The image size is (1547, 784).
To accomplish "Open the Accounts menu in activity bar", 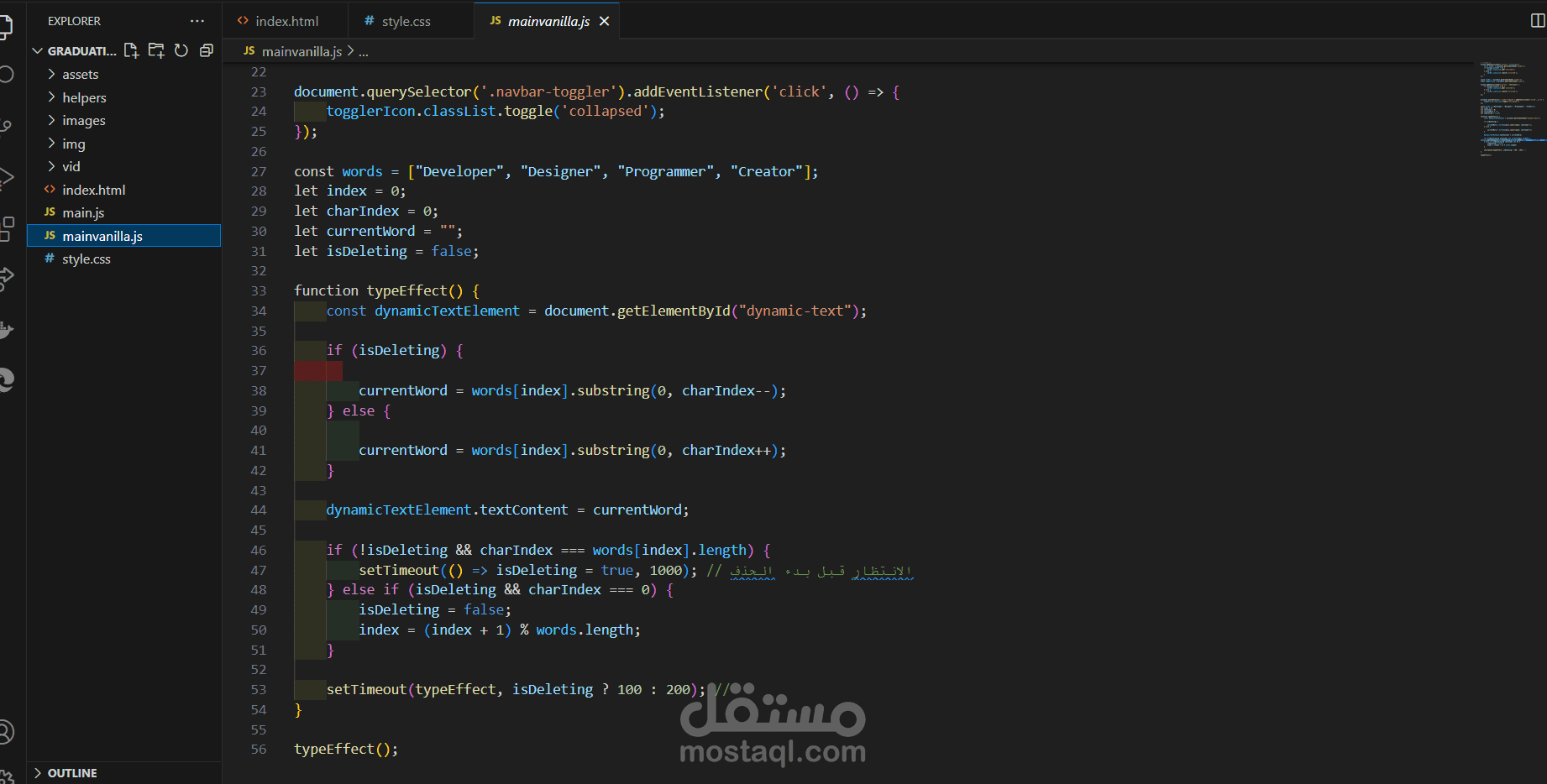I will click(x=5, y=732).
